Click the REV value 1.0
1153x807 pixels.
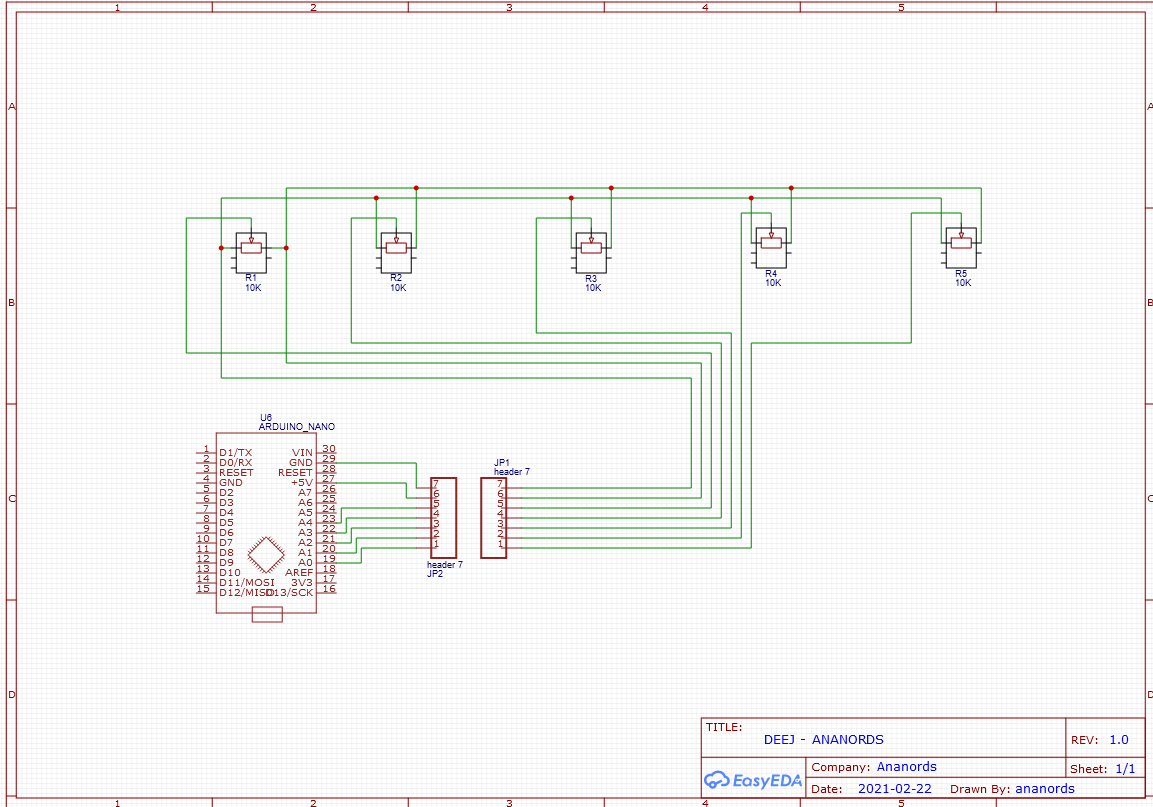(1118, 740)
